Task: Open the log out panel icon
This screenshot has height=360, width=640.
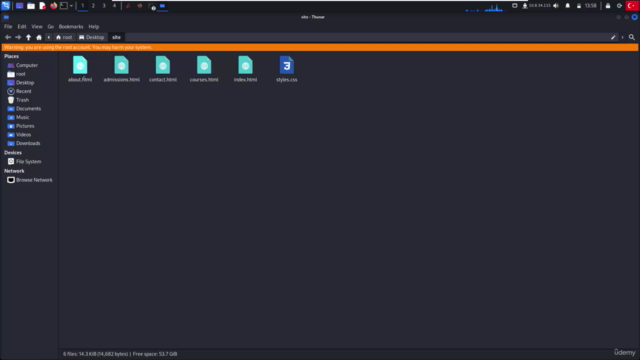Action: [619, 6]
